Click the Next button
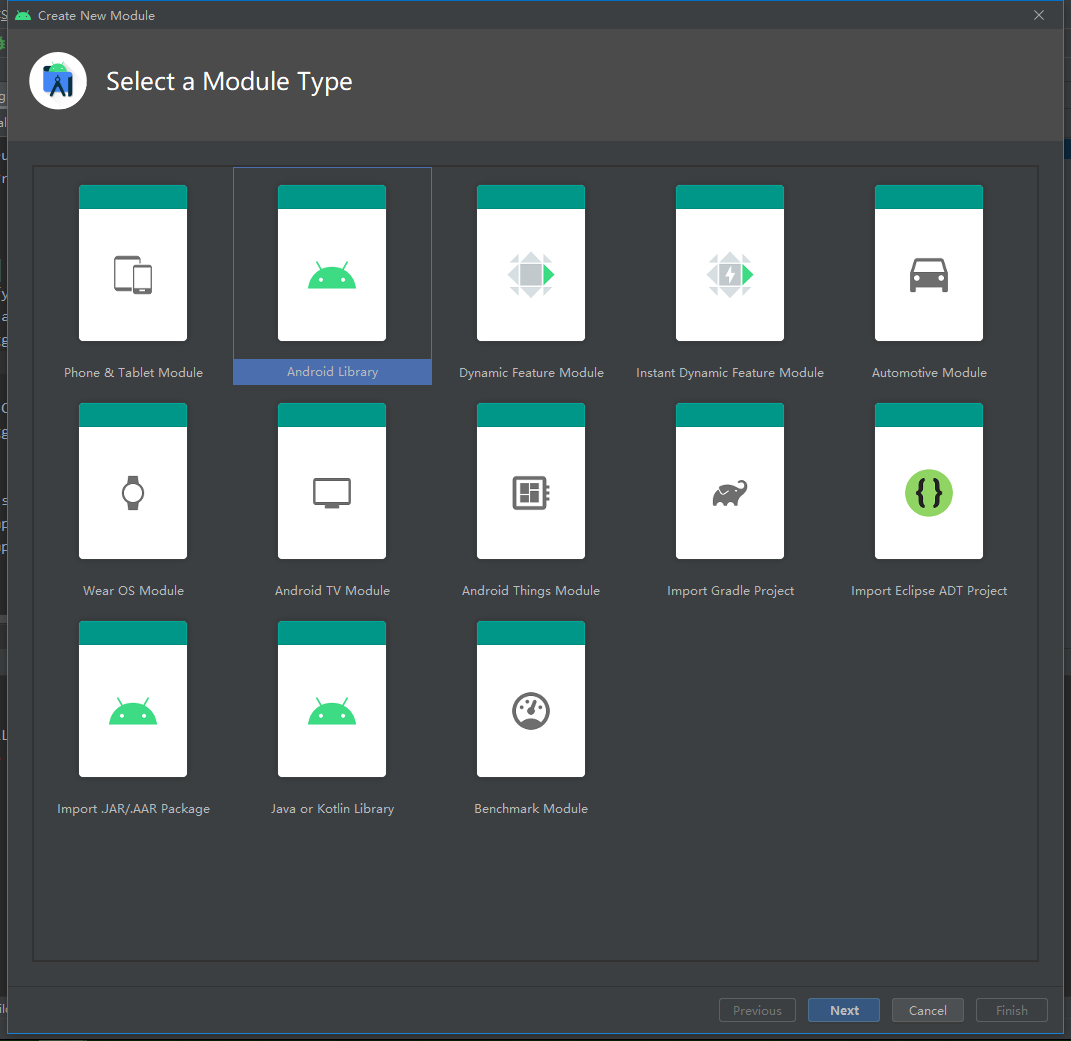The height and width of the screenshot is (1041, 1071). pyautogui.click(x=844, y=1010)
